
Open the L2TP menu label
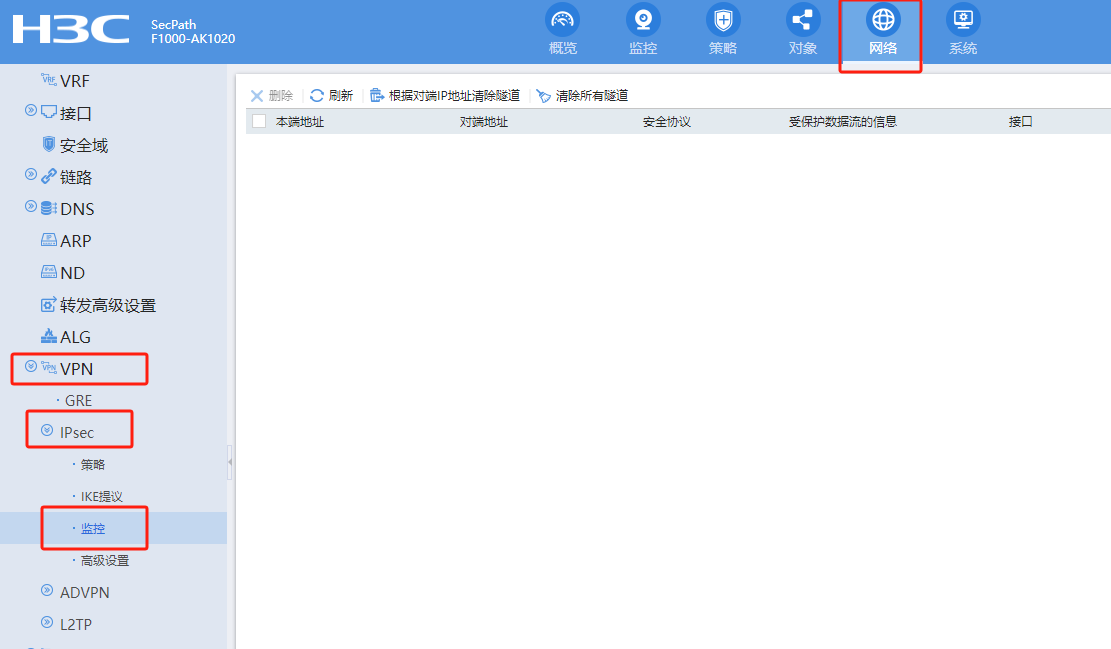(76, 624)
